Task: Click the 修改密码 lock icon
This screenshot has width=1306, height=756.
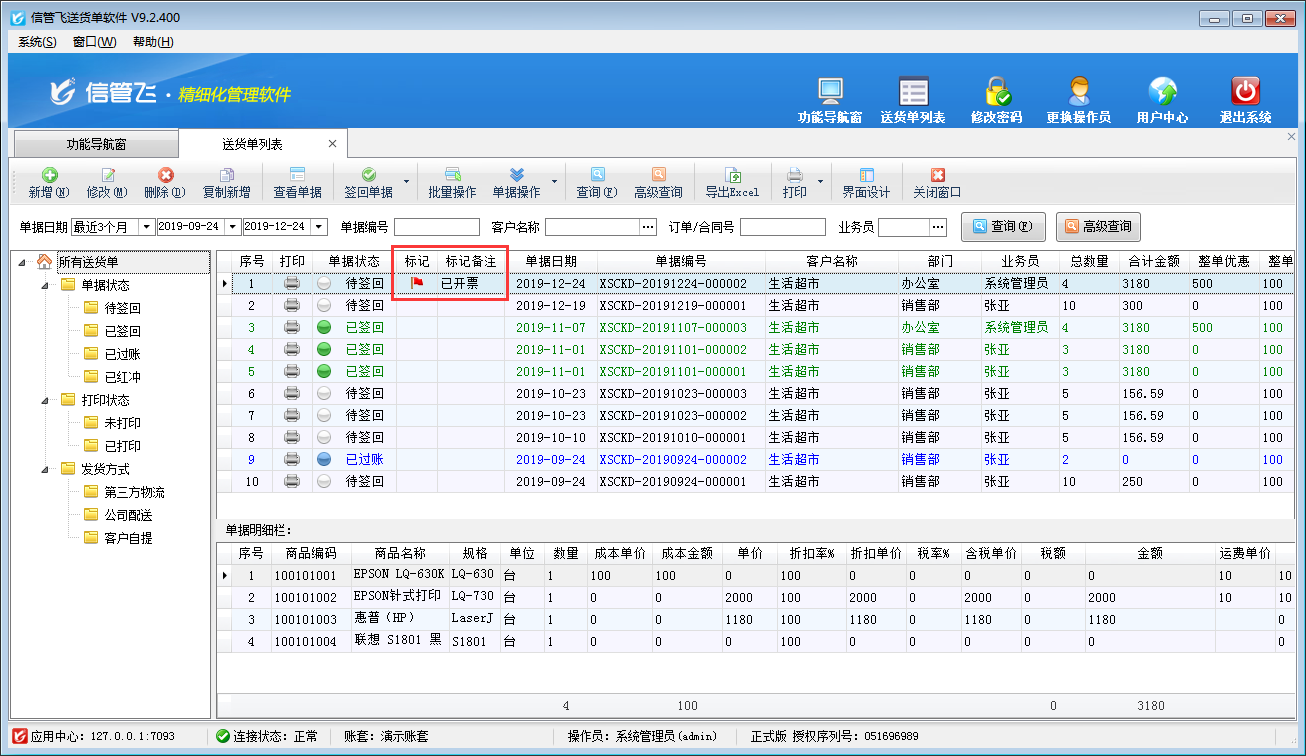Action: 996,92
